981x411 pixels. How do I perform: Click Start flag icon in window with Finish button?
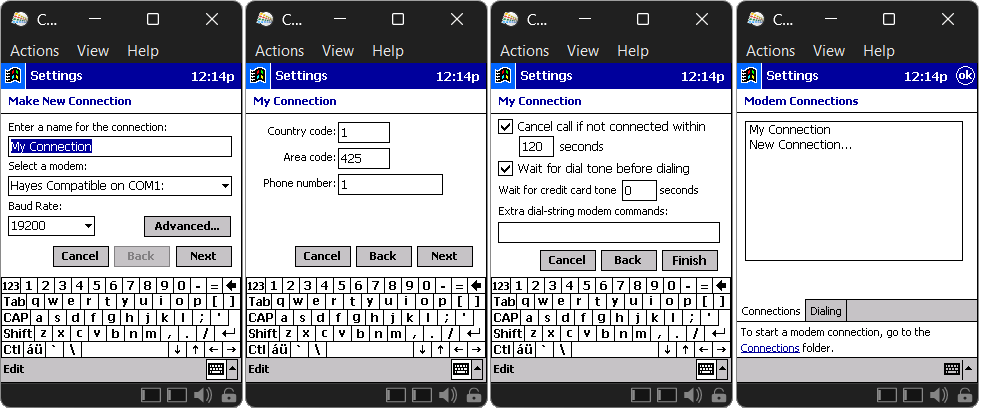[x=504, y=76]
